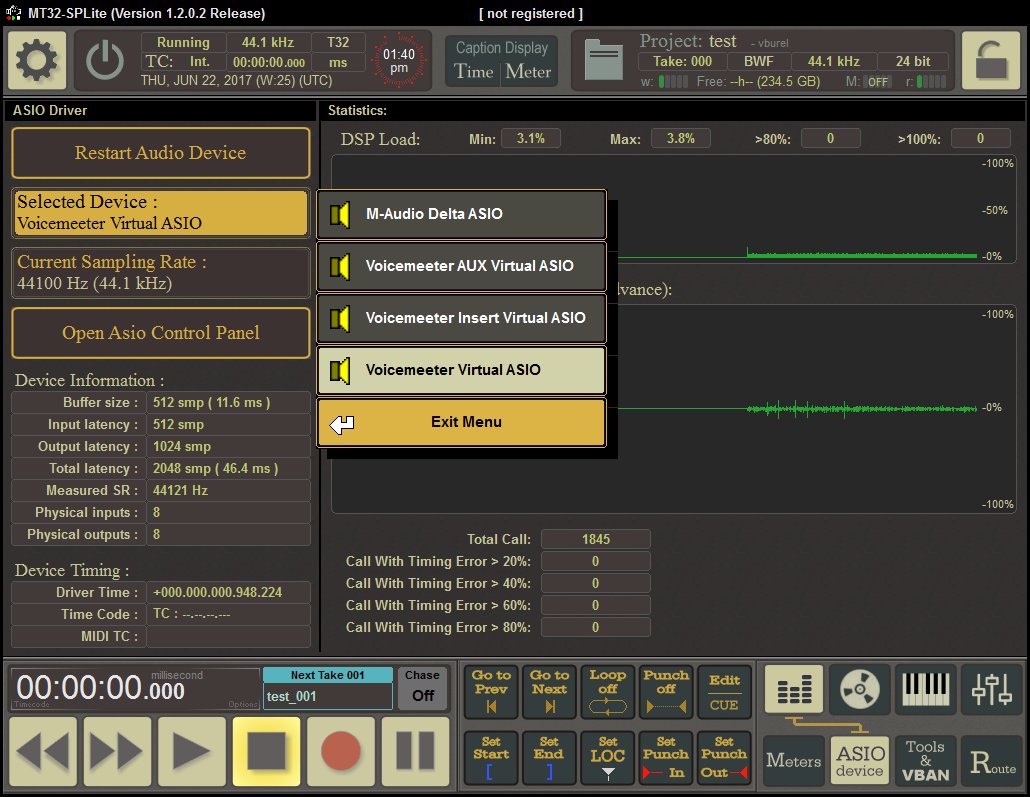1030x797 pixels.
Task: Switch to the Meters tab
Action: (794, 761)
